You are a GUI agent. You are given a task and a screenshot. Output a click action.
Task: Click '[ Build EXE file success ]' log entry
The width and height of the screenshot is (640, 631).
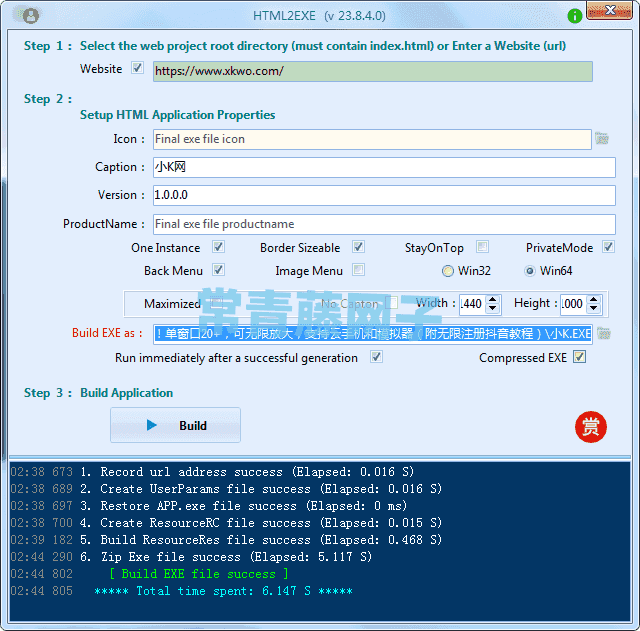pos(199,574)
